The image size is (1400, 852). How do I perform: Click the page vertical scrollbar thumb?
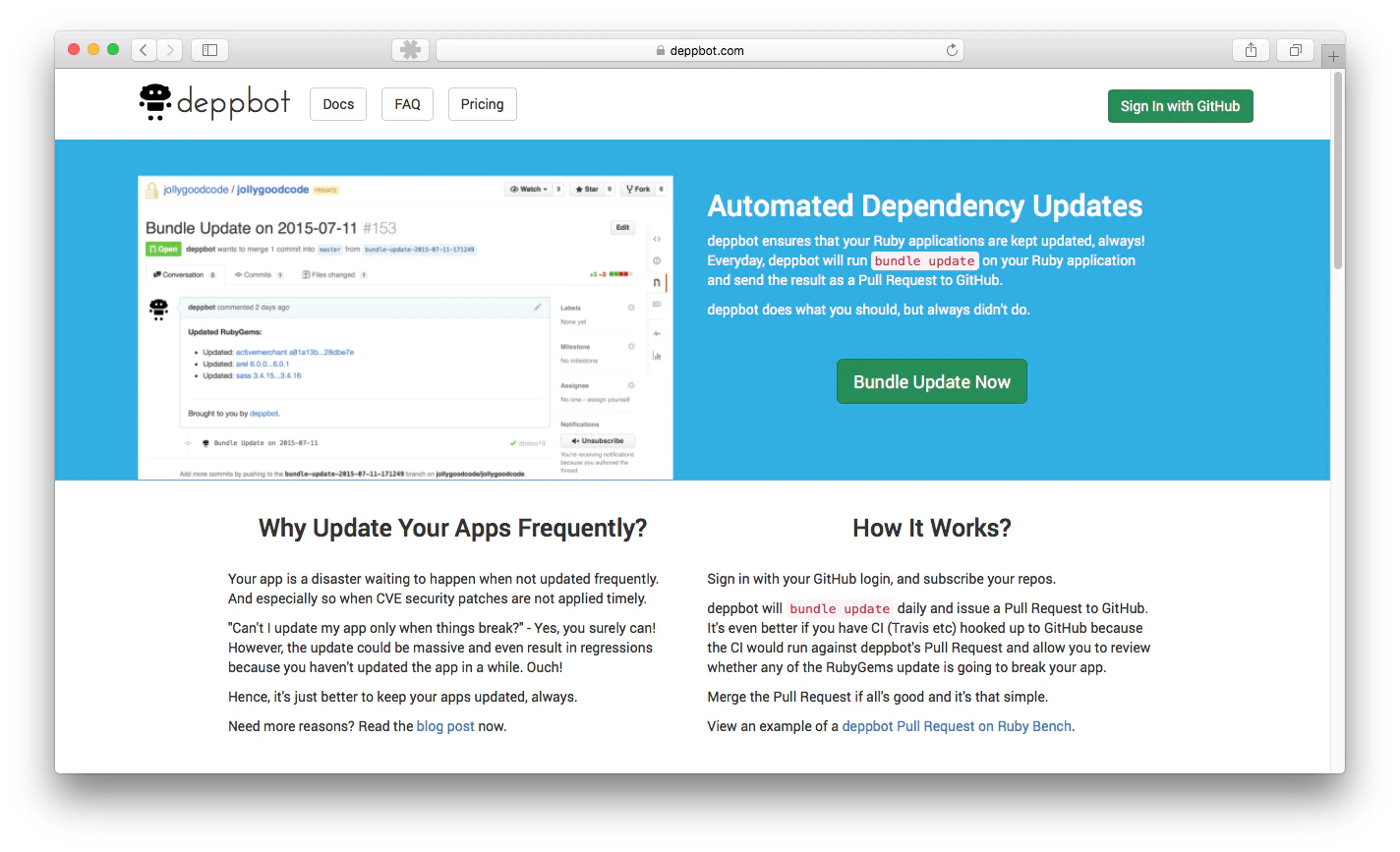coord(1337,170)
